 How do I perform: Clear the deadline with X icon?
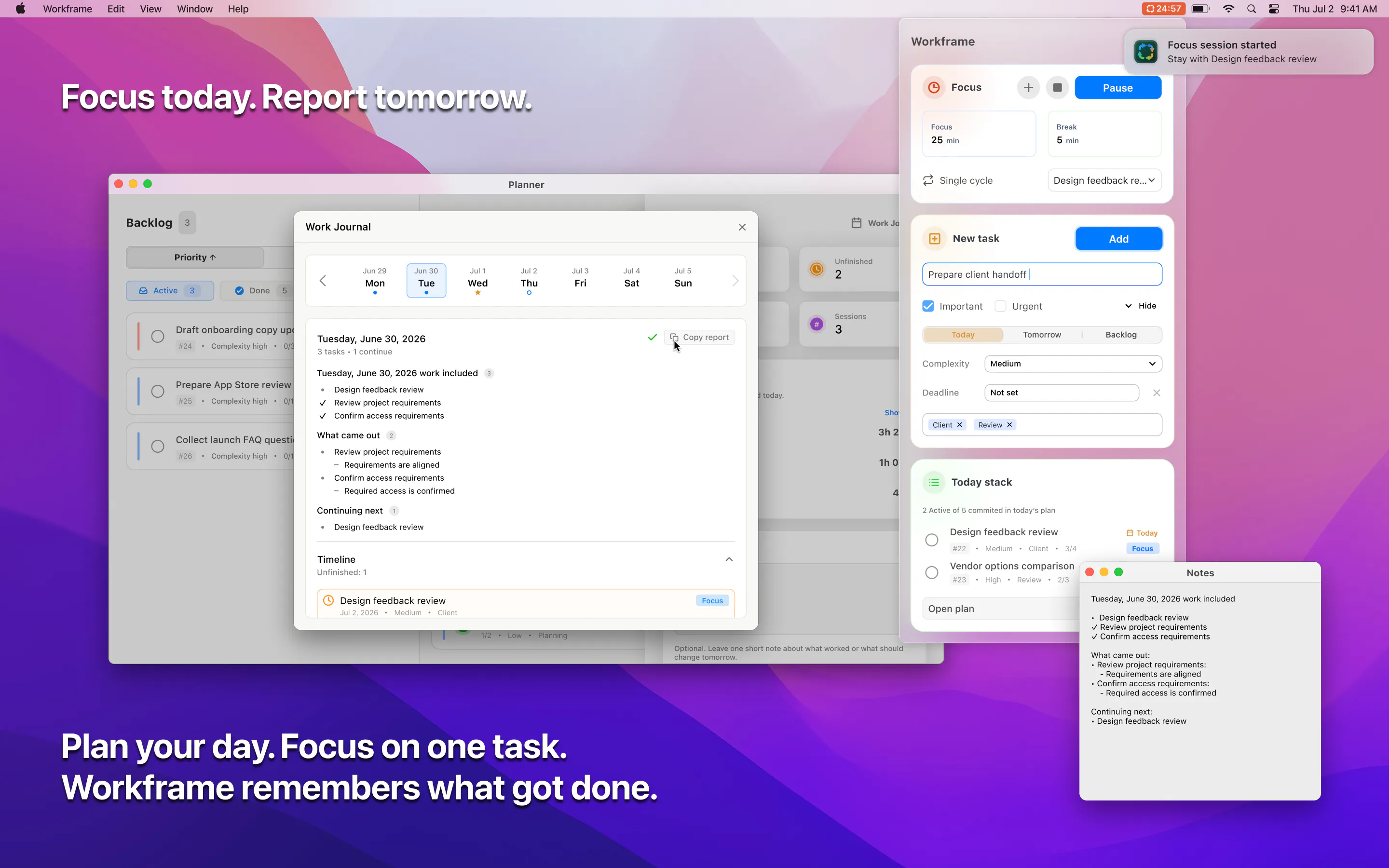pyautogui.click(x=1157, y=393)
